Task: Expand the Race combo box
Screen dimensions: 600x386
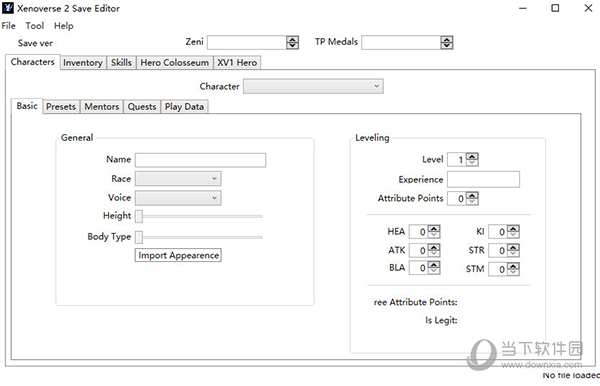Action: pyautogui.click(x=178, y=178)
